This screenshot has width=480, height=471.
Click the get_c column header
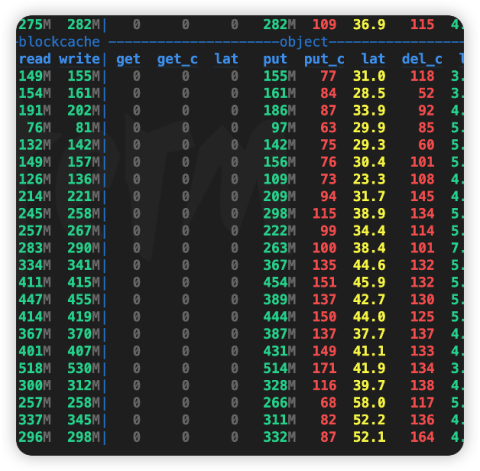pos(177,60)
